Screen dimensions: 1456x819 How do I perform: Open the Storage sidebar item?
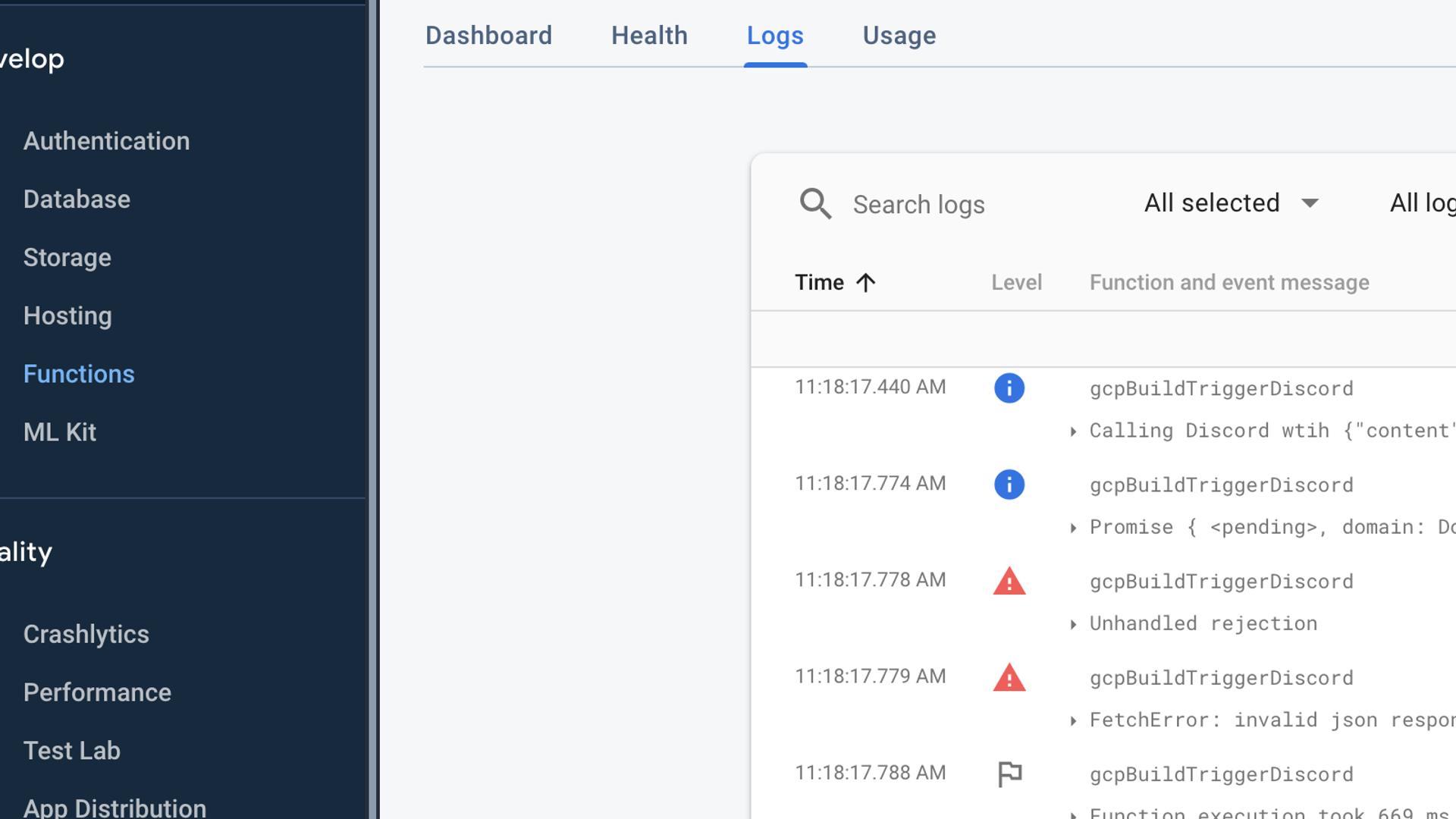(x=67, y=258)
